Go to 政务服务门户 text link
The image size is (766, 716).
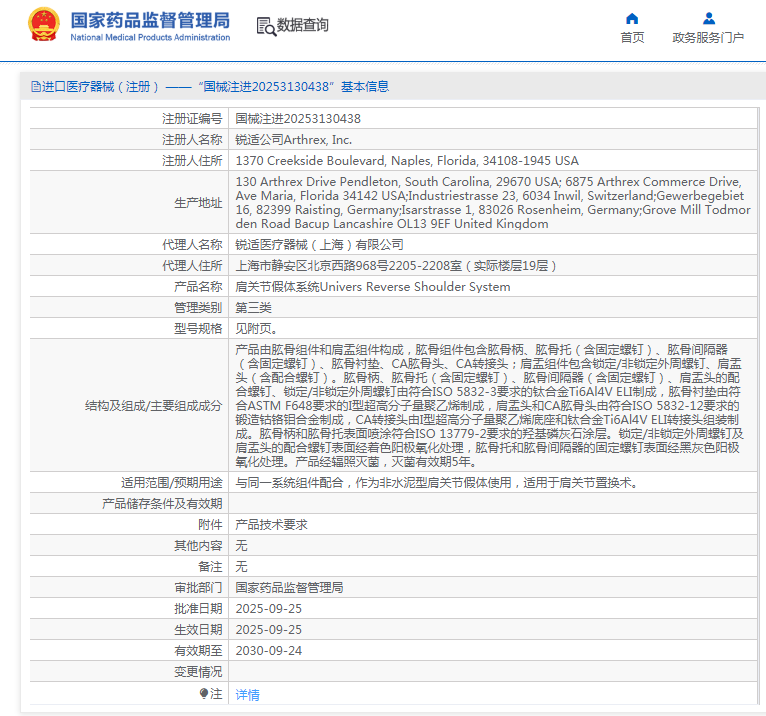[x=708, y=38]
